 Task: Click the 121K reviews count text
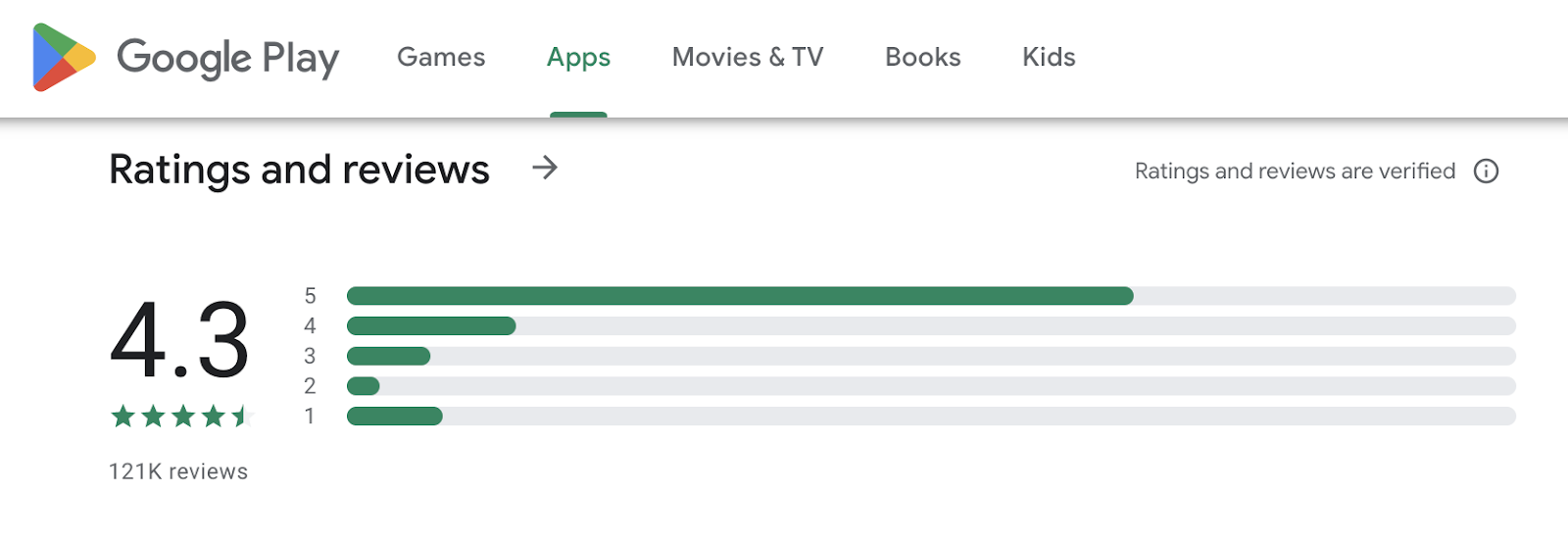click(178, 471)
